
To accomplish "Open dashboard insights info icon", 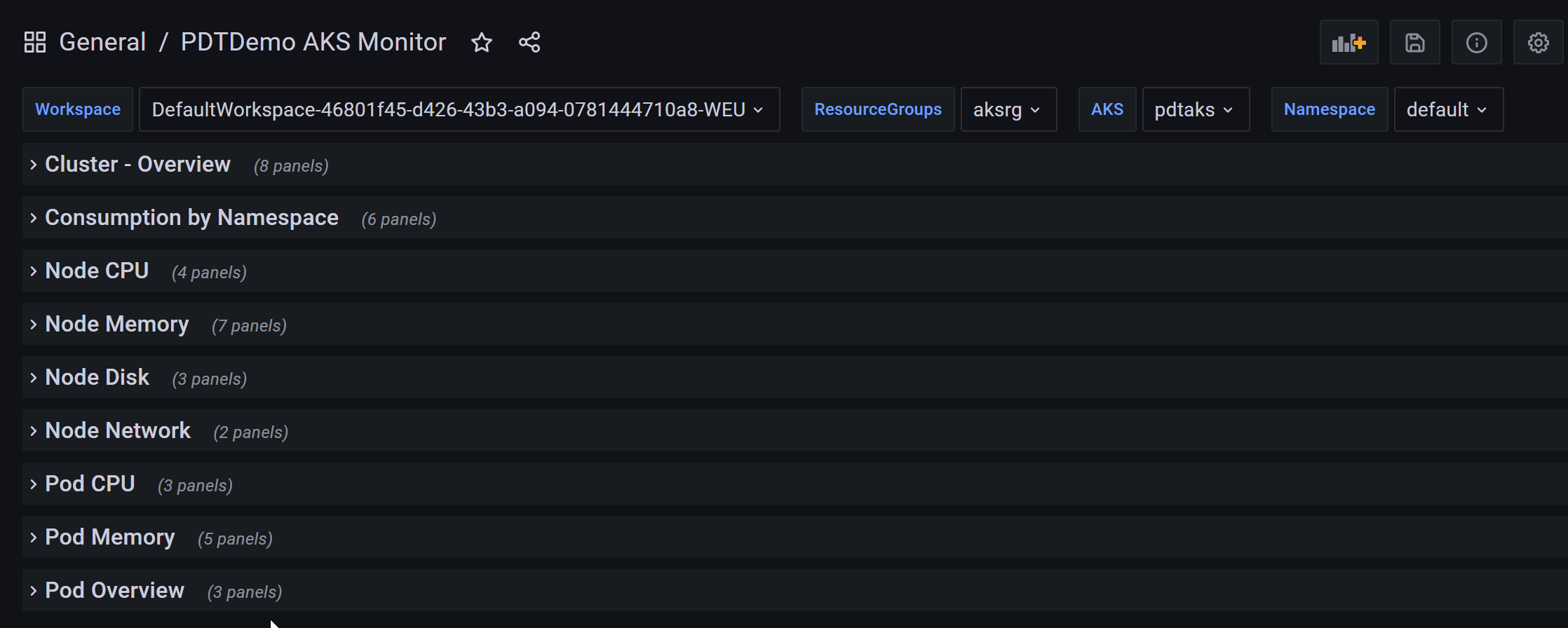I will (1476, 43).
